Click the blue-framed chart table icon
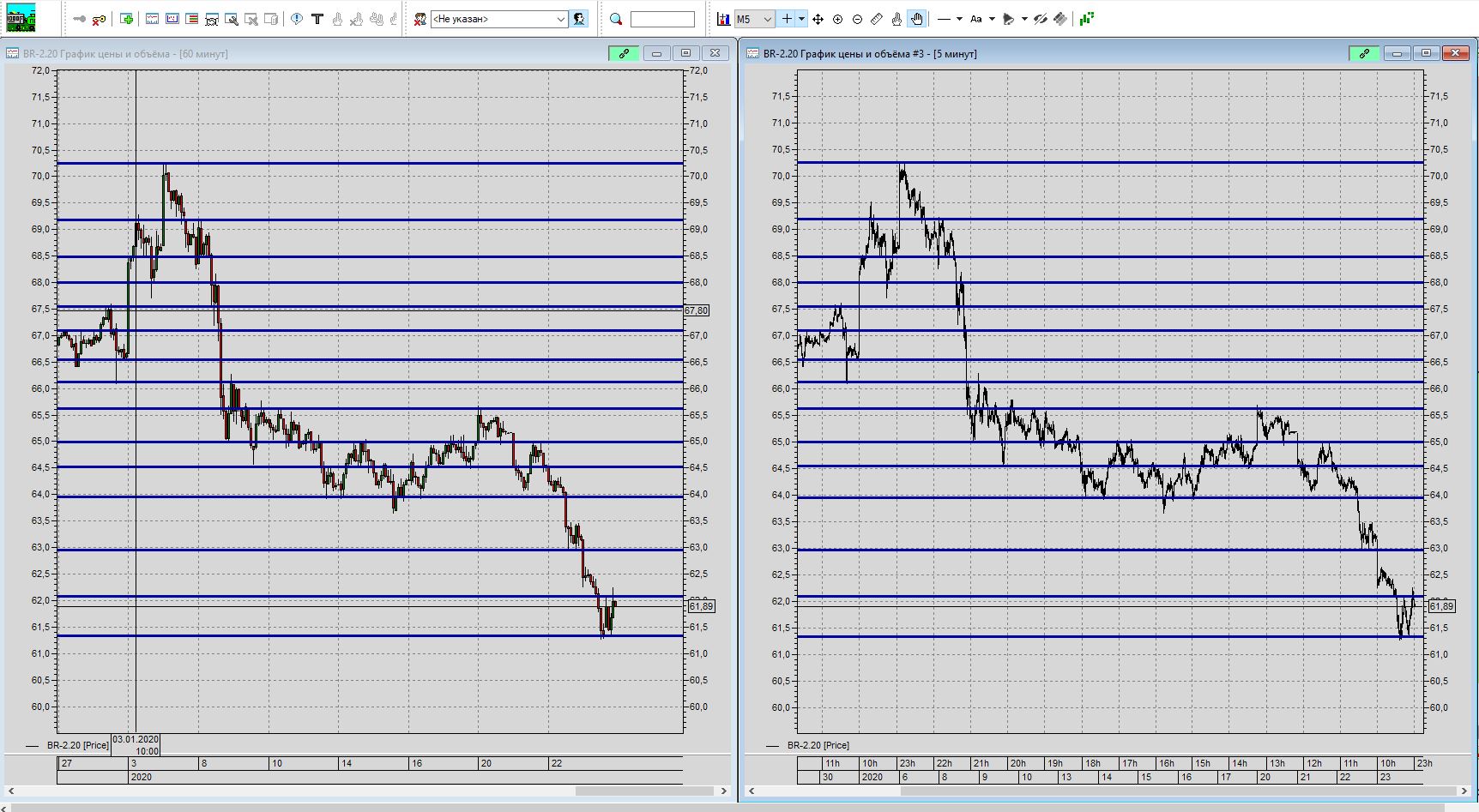The height and width of the screenshot is (812, 1479). click(172, 19)
